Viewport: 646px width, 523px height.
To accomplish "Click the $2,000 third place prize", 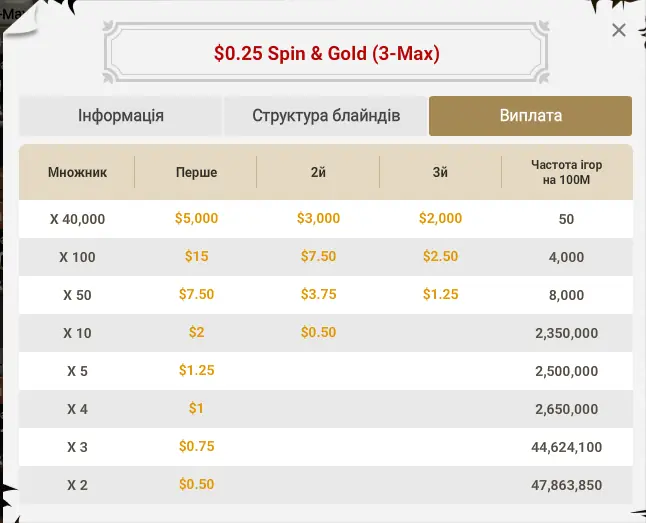I will pyautogui.click(x=440, y=218).
